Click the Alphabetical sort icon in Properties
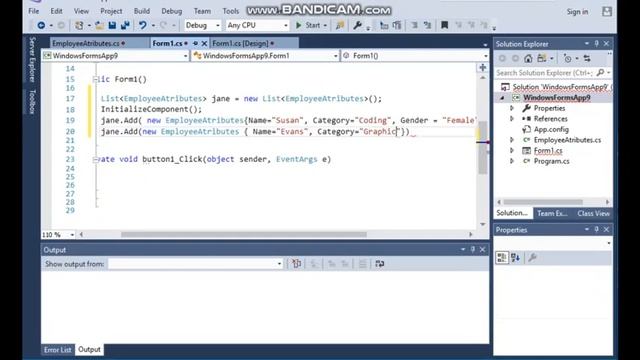The image size is (640, 360). (516, 258)
